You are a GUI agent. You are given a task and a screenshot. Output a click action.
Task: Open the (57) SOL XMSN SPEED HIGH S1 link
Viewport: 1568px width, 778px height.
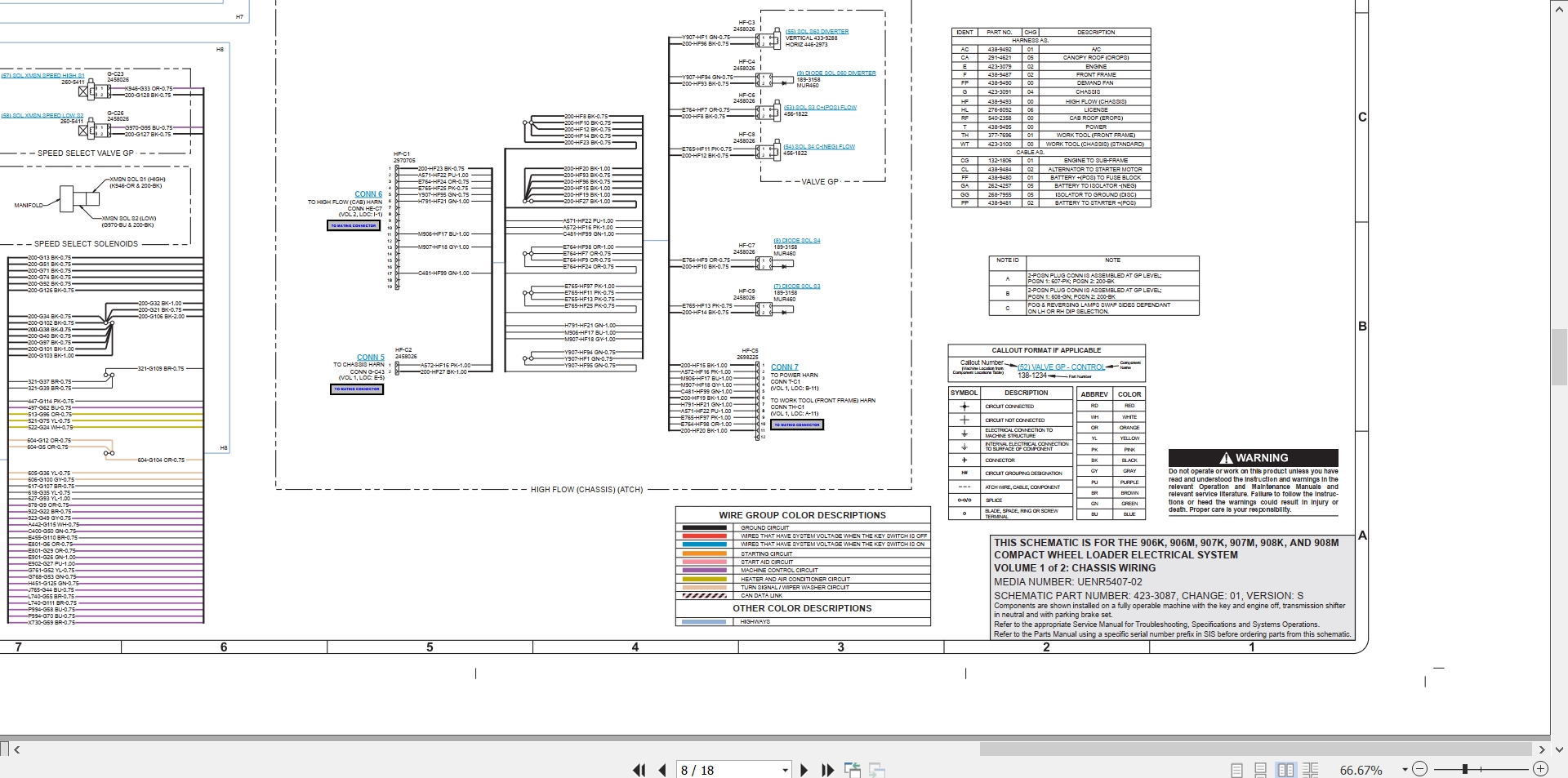42,76
